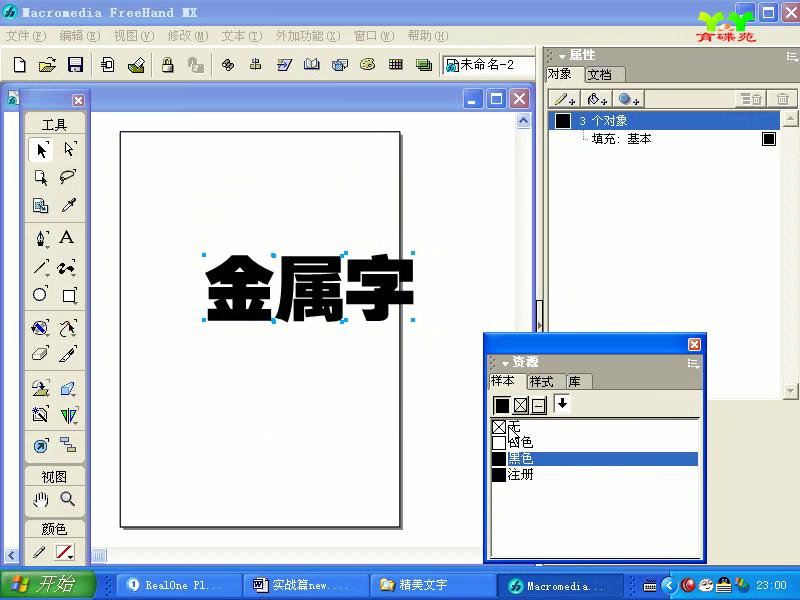Open the 资源 panel options menu
800x600 pixels.
pyautogui.click(x=693, y=363)
